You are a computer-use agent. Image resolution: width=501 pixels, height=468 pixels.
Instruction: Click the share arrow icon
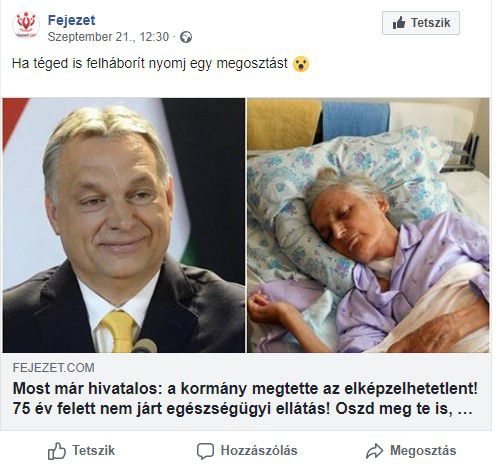(375, 451)
